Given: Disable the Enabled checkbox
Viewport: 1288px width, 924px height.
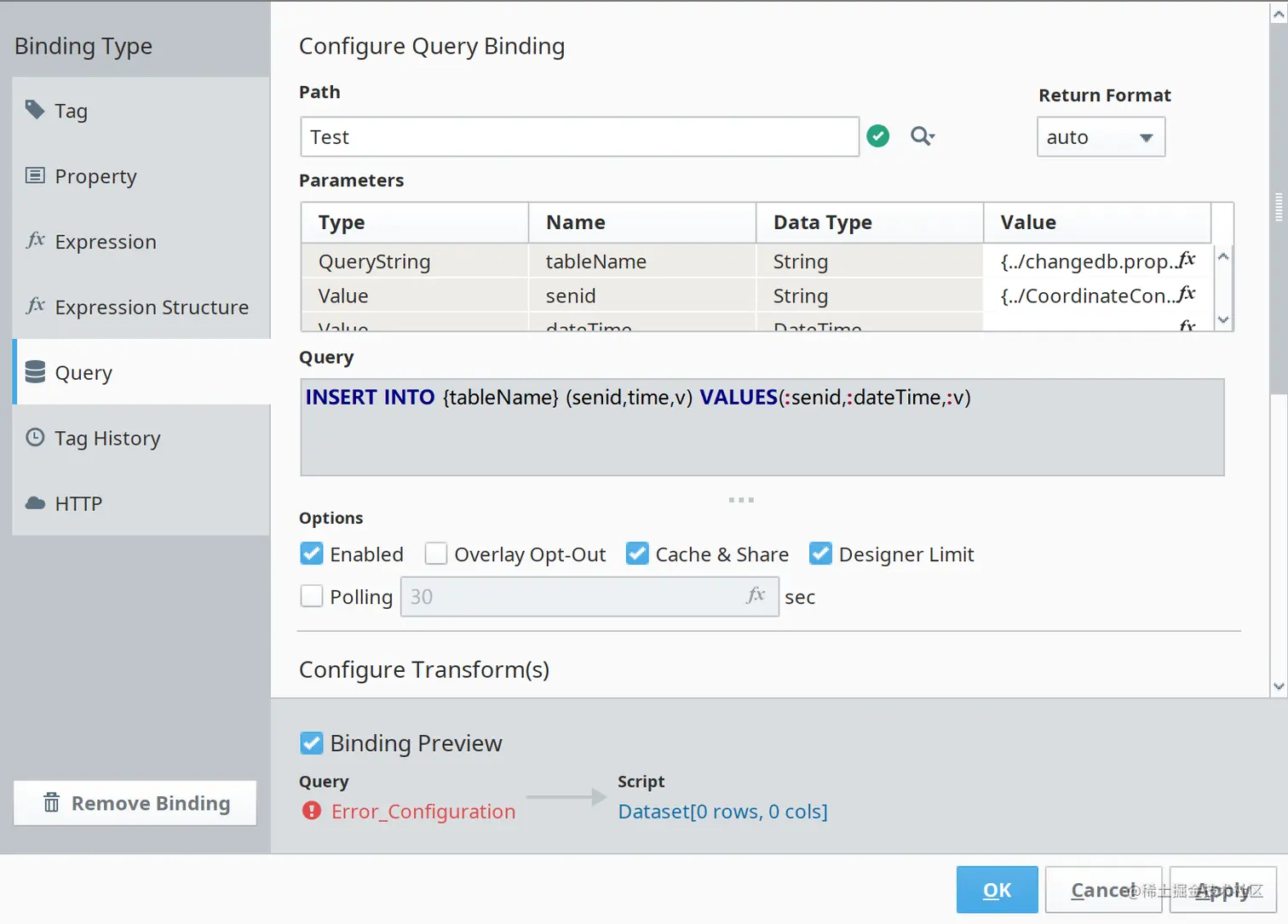Looking at the screenshot, I should (x=312, y=554).
